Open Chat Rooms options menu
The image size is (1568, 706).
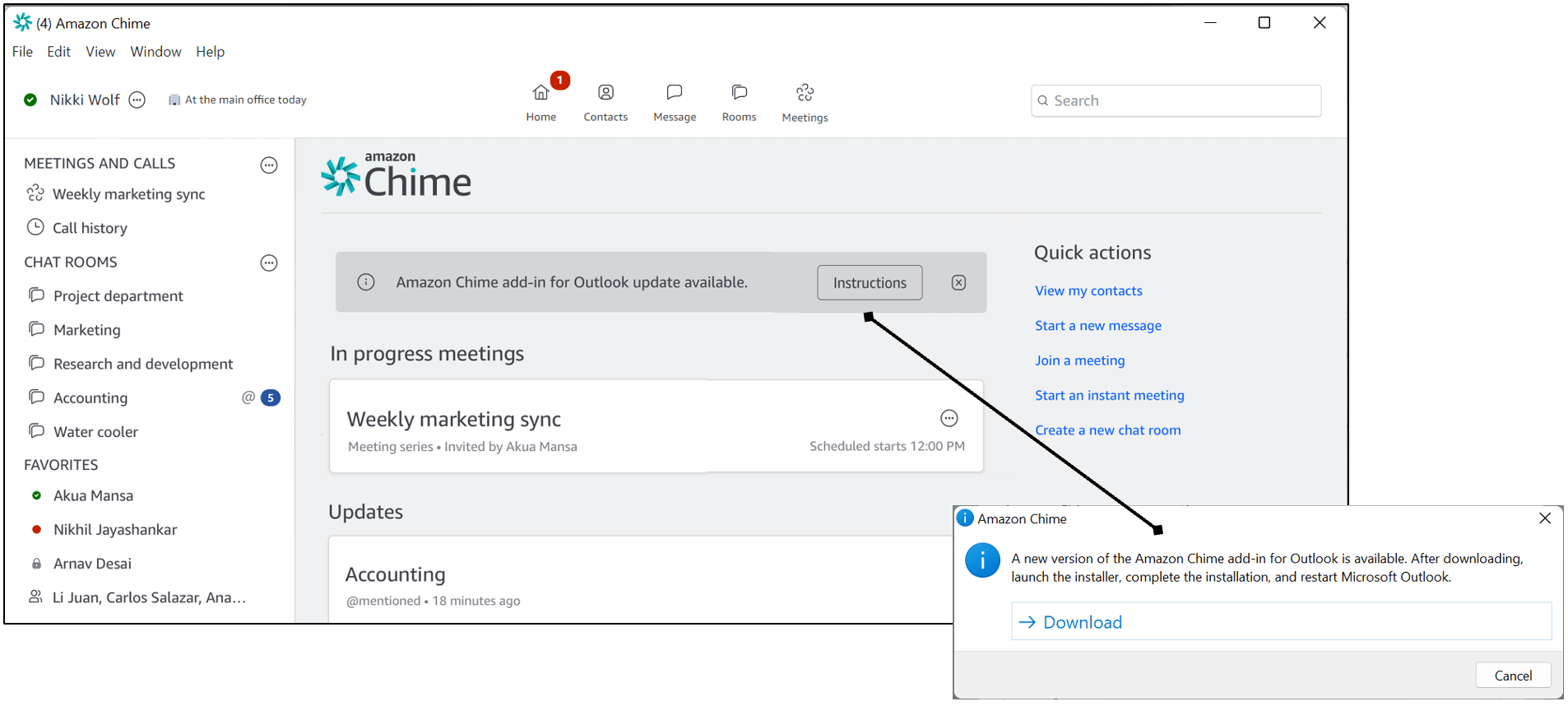tap(269, 263)
